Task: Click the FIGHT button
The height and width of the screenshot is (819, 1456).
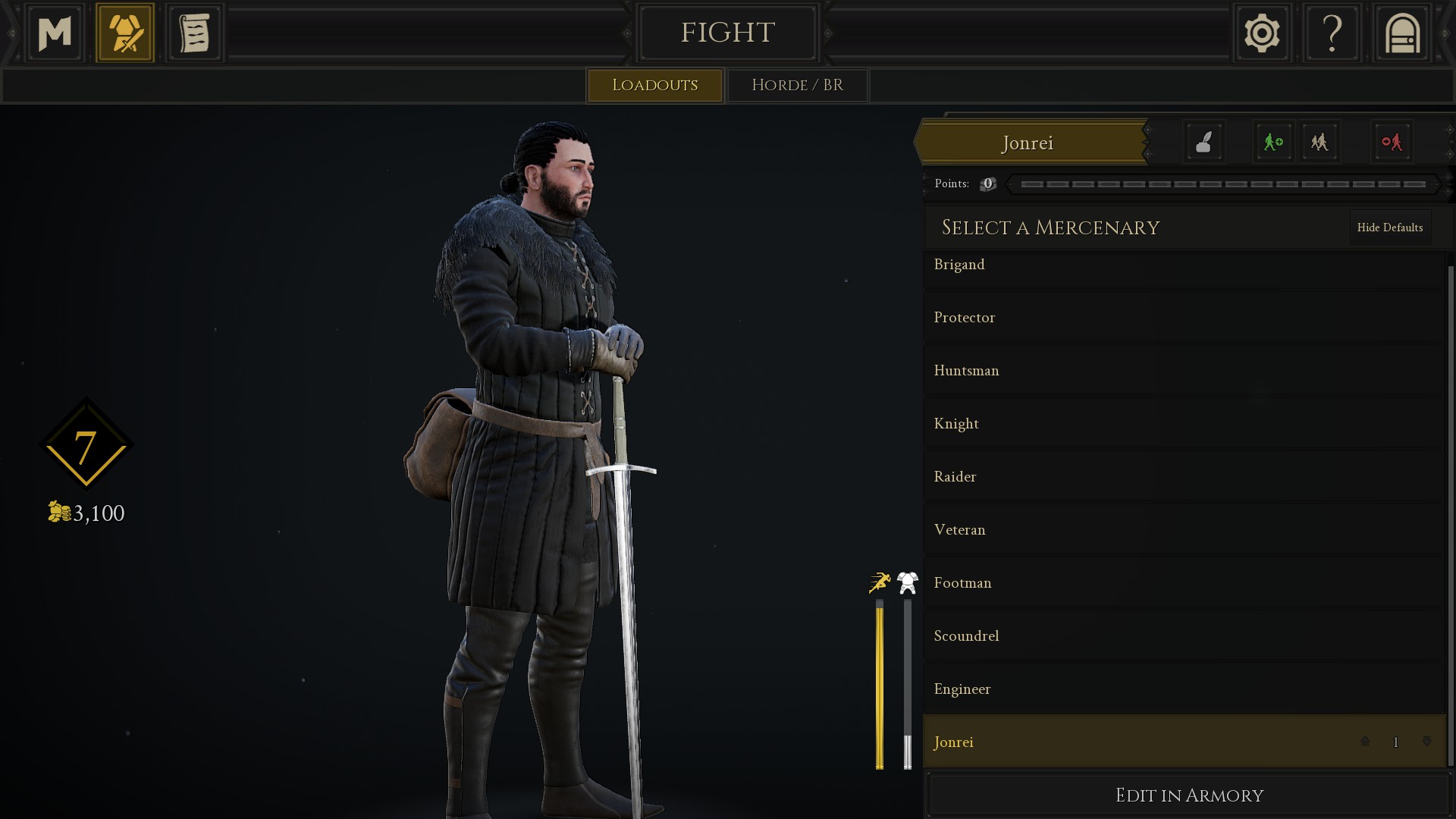Action: click(x=727, y=33)
